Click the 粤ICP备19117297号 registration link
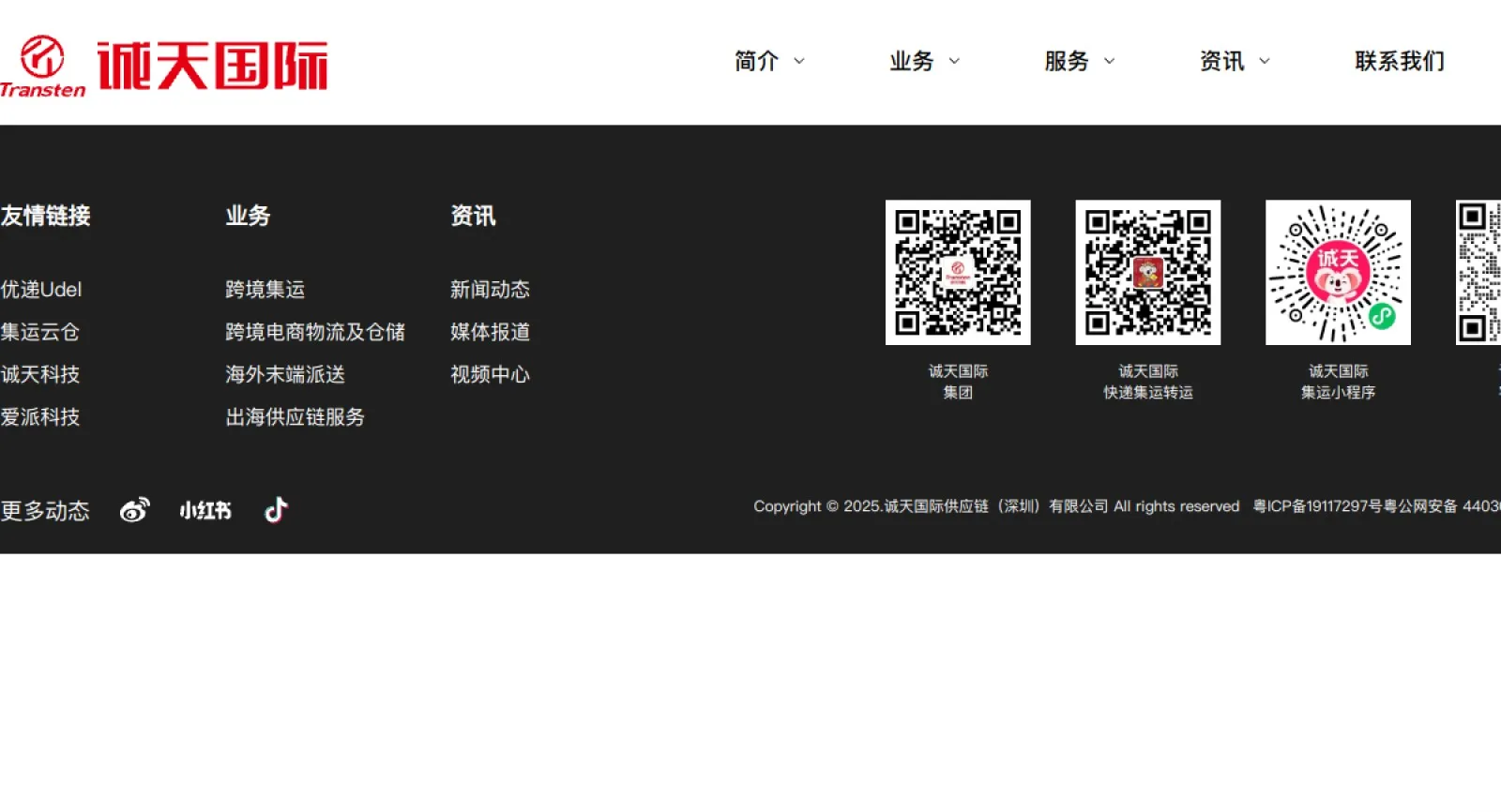1501x812 pixels. point(1317,506)
